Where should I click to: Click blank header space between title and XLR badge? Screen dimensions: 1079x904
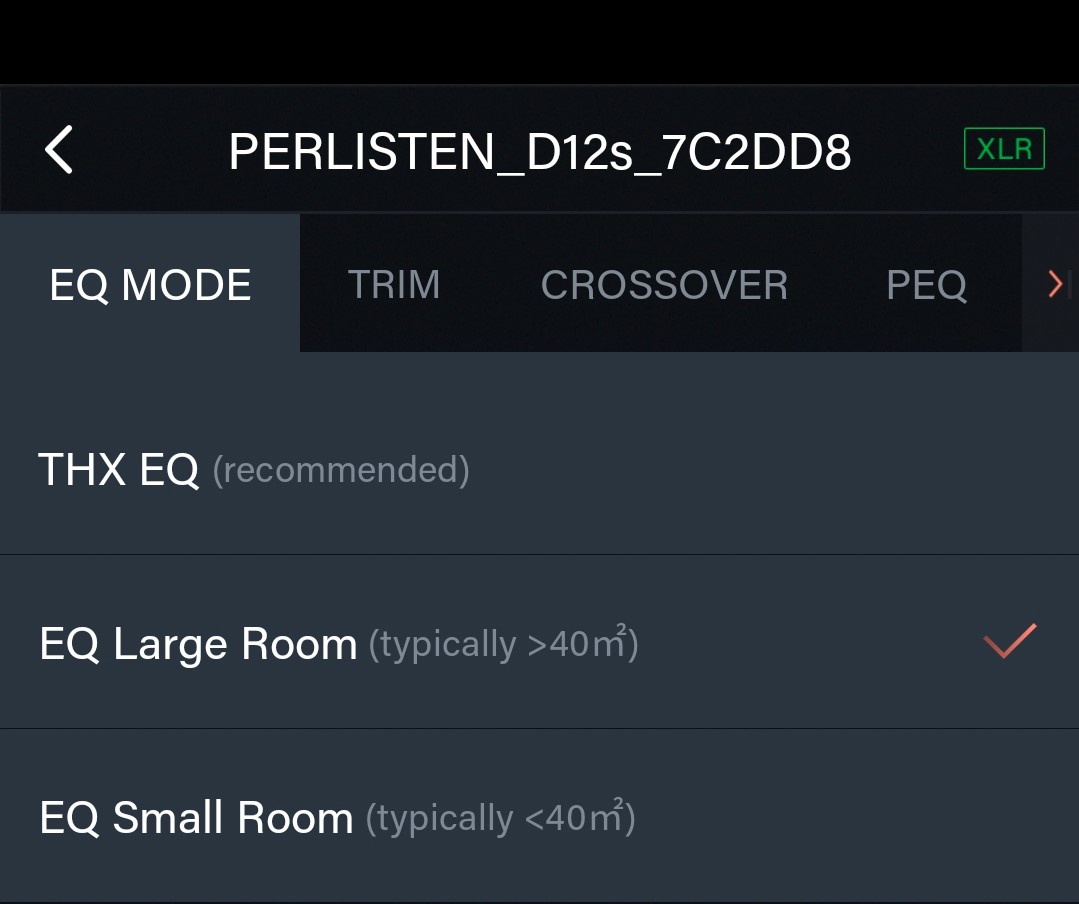point(907,151)
